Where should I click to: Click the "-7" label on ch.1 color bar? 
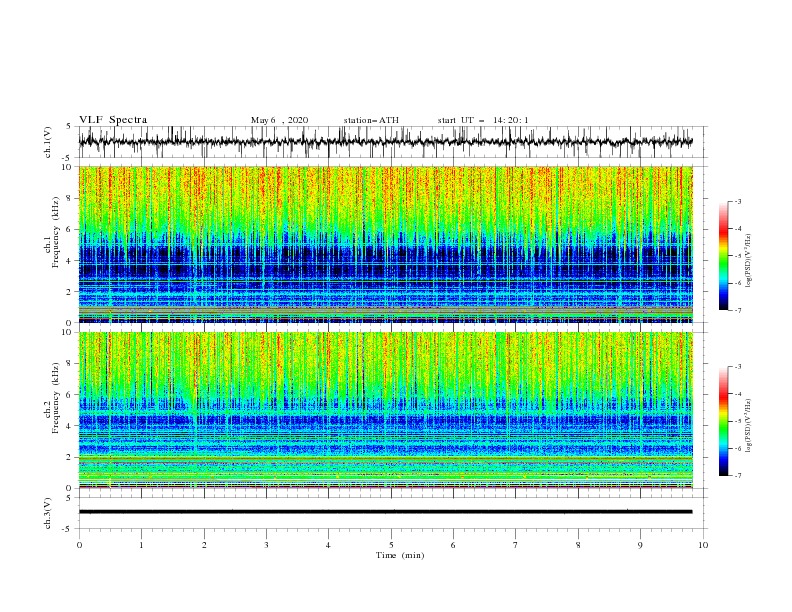(738, 310)
